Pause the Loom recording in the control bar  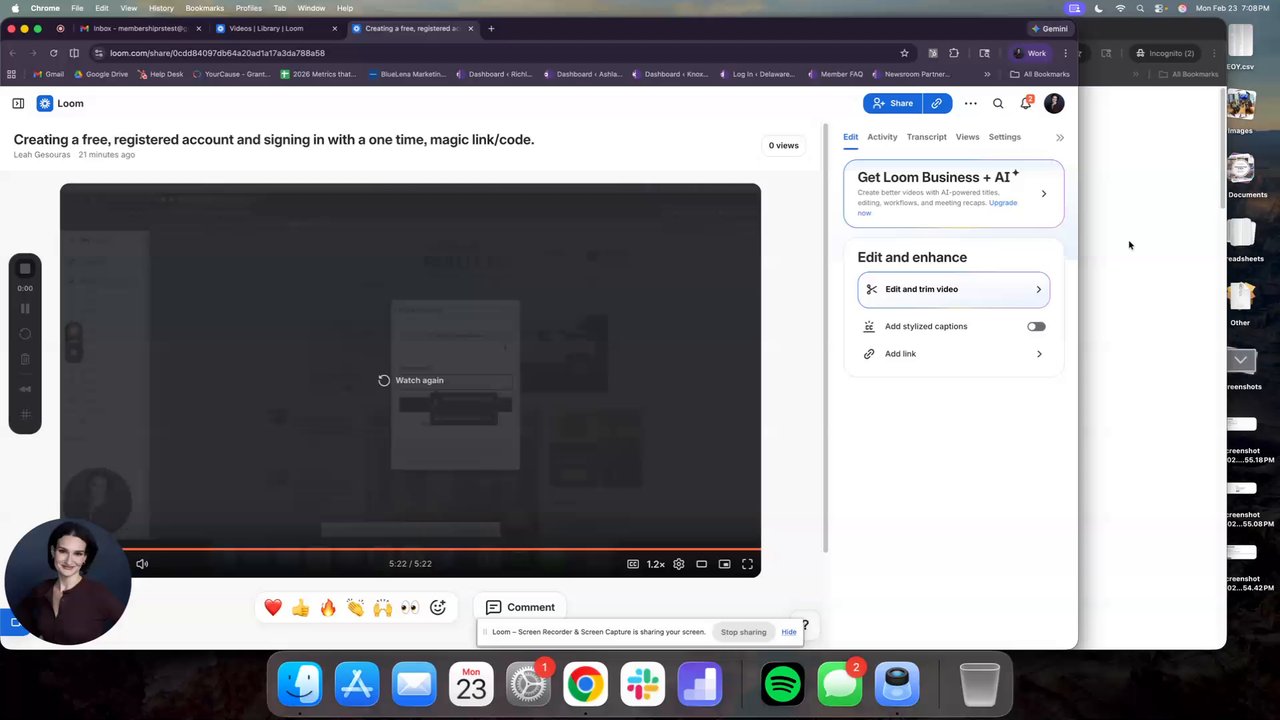click(25, 309)
